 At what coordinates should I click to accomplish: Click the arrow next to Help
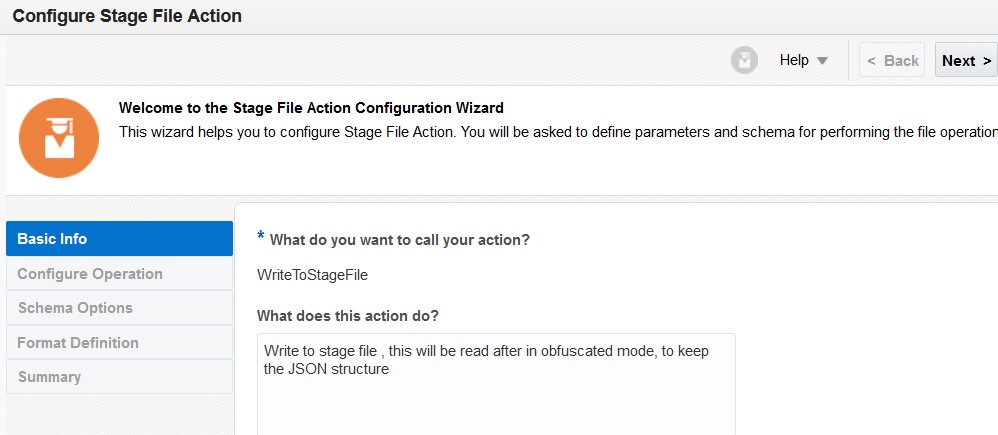coord(822,61)
